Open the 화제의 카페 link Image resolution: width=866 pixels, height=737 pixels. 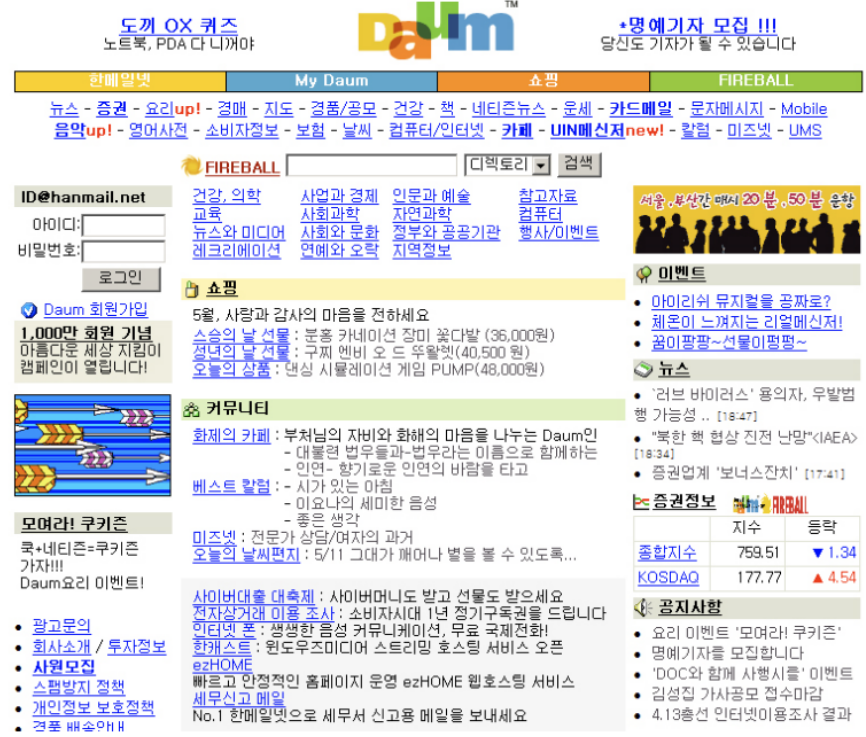tap(231, 436)
